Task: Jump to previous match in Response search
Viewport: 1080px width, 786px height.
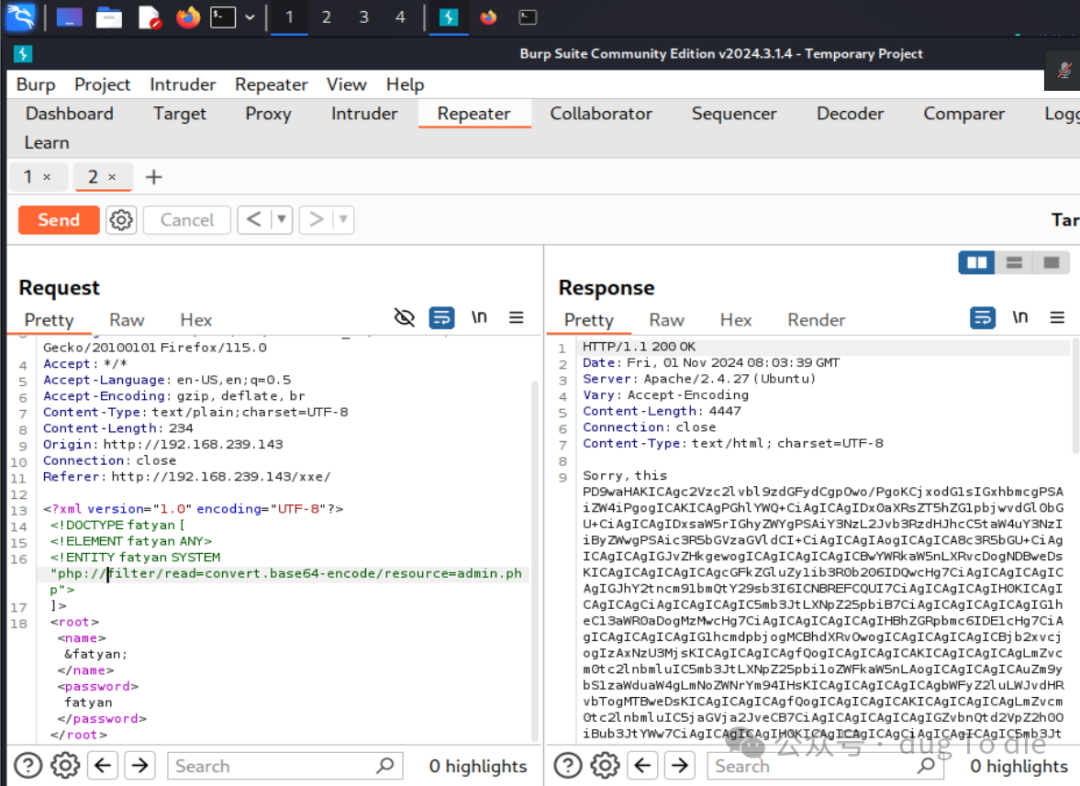Action: click(x=643, y=765)
